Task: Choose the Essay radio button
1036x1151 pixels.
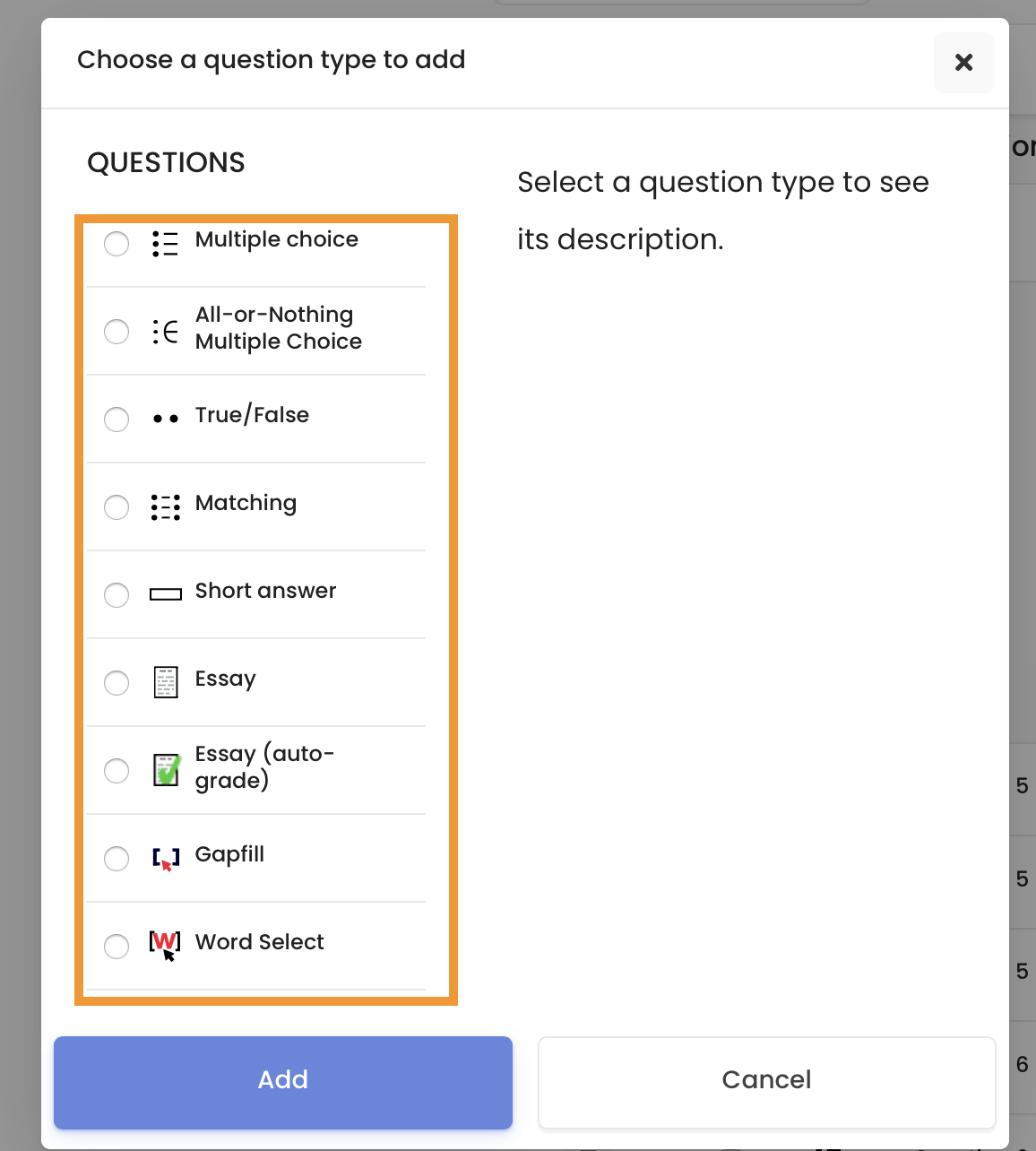Action: [117, 683]
